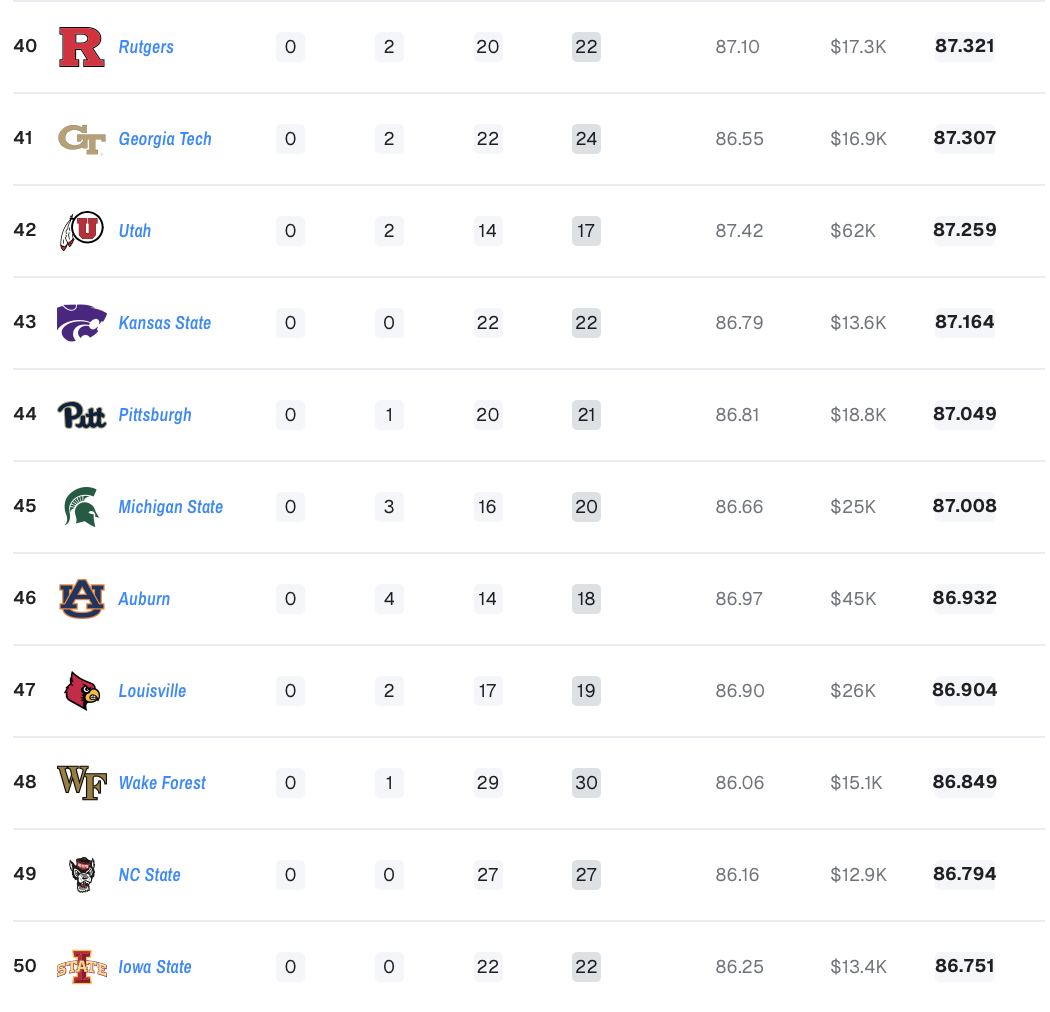Screen dimensions: 1050x1012
Task: Open the Georgia Tech team link
Action: pos(165,139)
